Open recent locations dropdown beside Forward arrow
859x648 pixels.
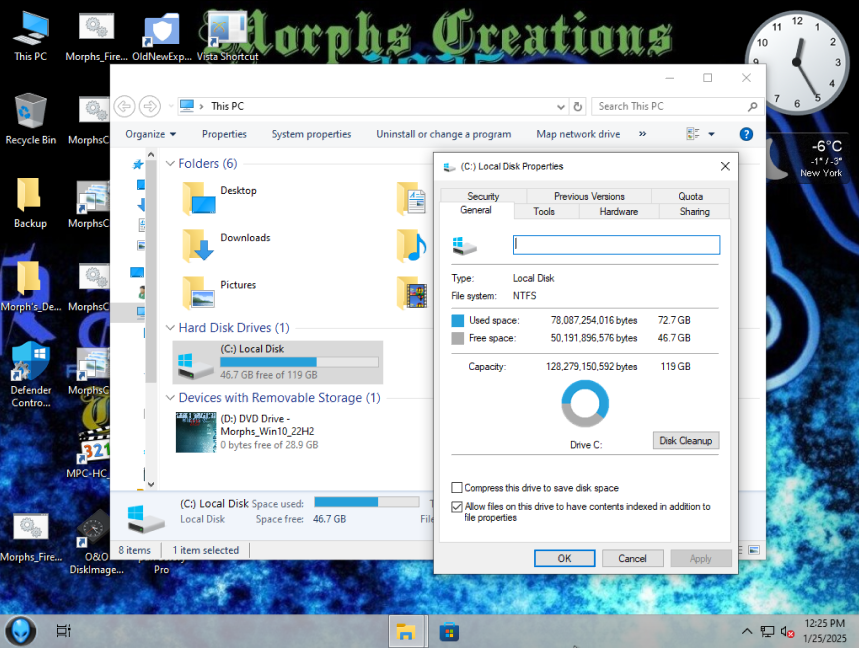point(171,106)
